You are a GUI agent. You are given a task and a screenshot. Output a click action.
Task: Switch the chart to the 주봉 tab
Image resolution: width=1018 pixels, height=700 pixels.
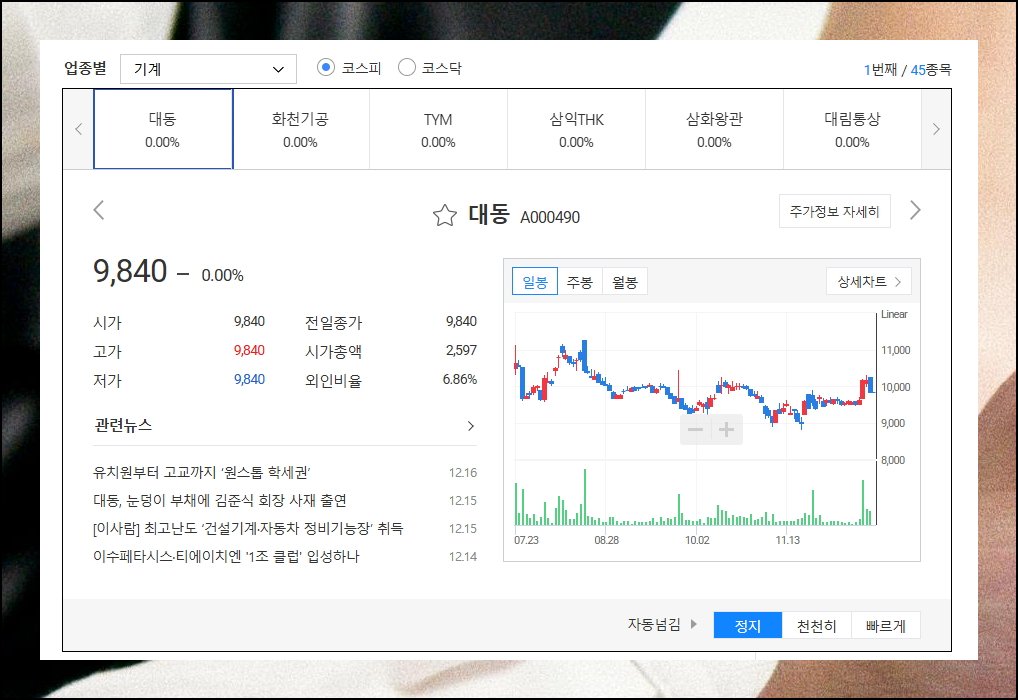pos(580,282)
